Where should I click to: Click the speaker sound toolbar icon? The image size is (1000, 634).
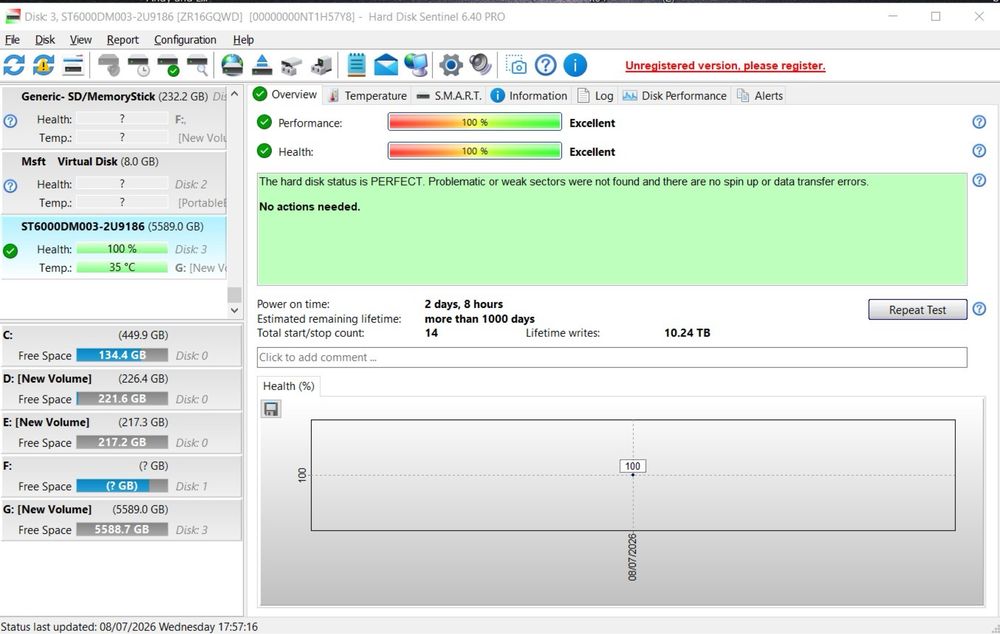tap(480, 65)
